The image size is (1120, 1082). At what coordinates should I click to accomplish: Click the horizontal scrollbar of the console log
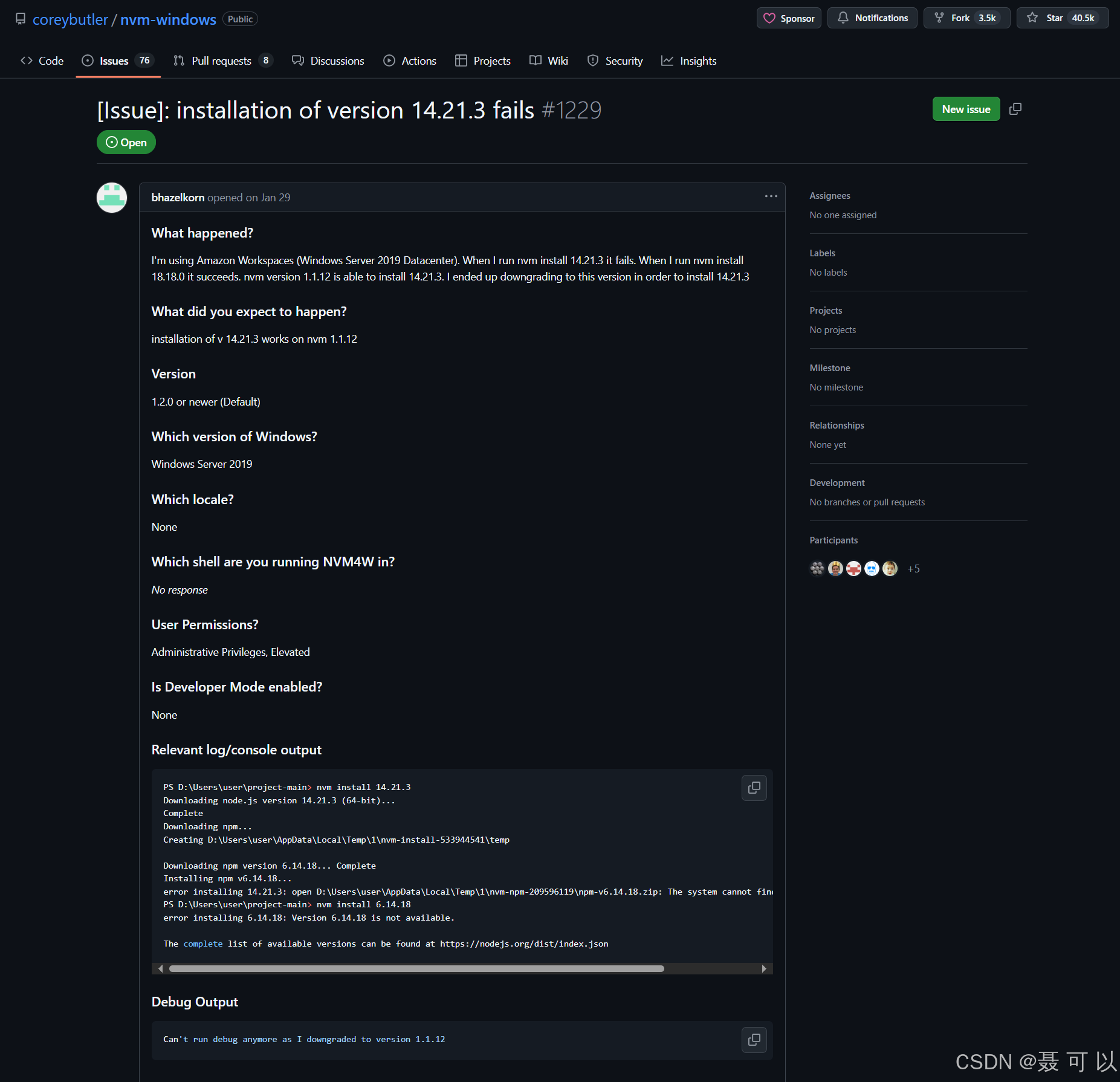pos(416,968)
